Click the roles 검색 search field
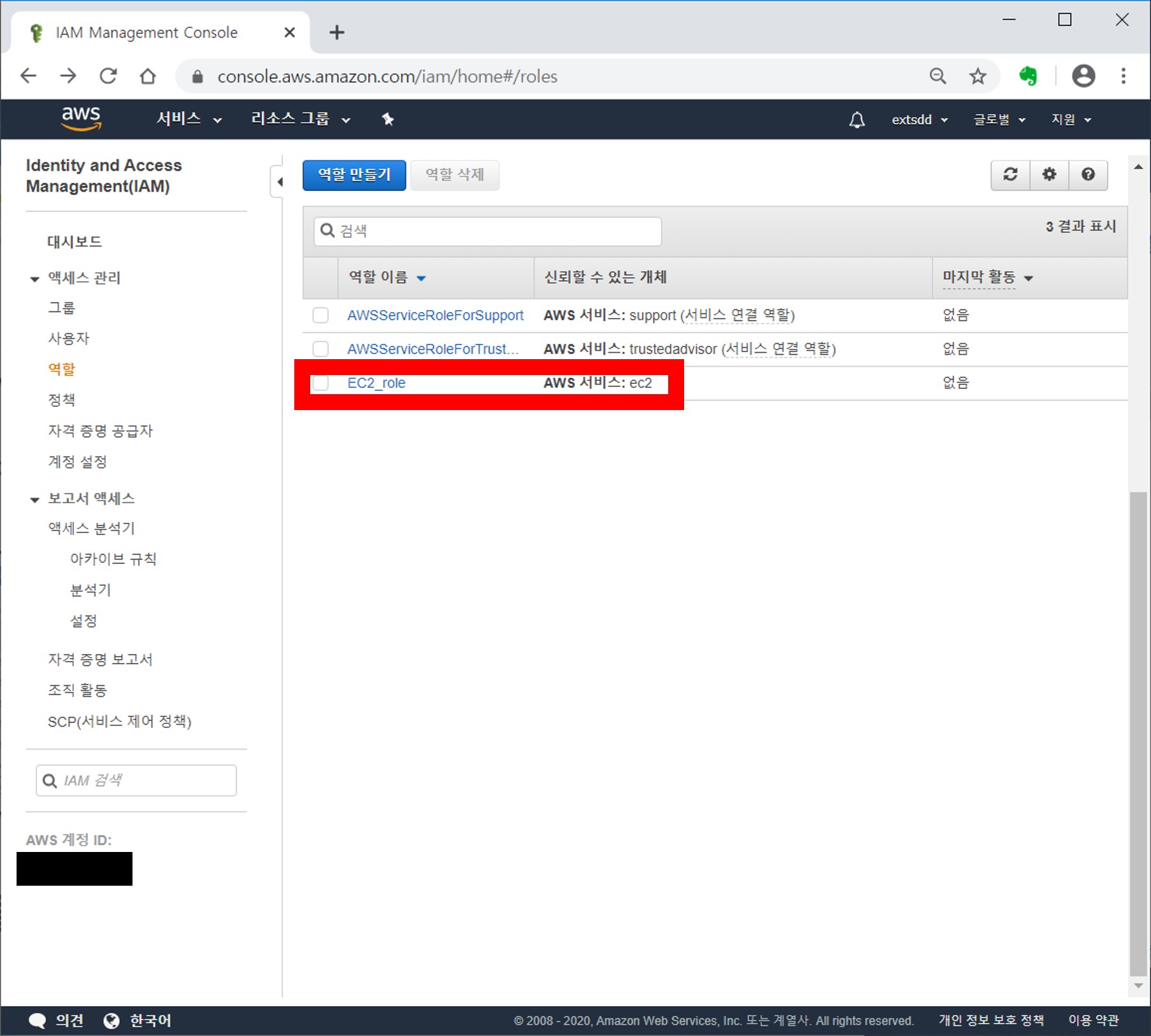Image resolution: width=1151 pixels, height=1036 pixels. click(x=488, y=231)
